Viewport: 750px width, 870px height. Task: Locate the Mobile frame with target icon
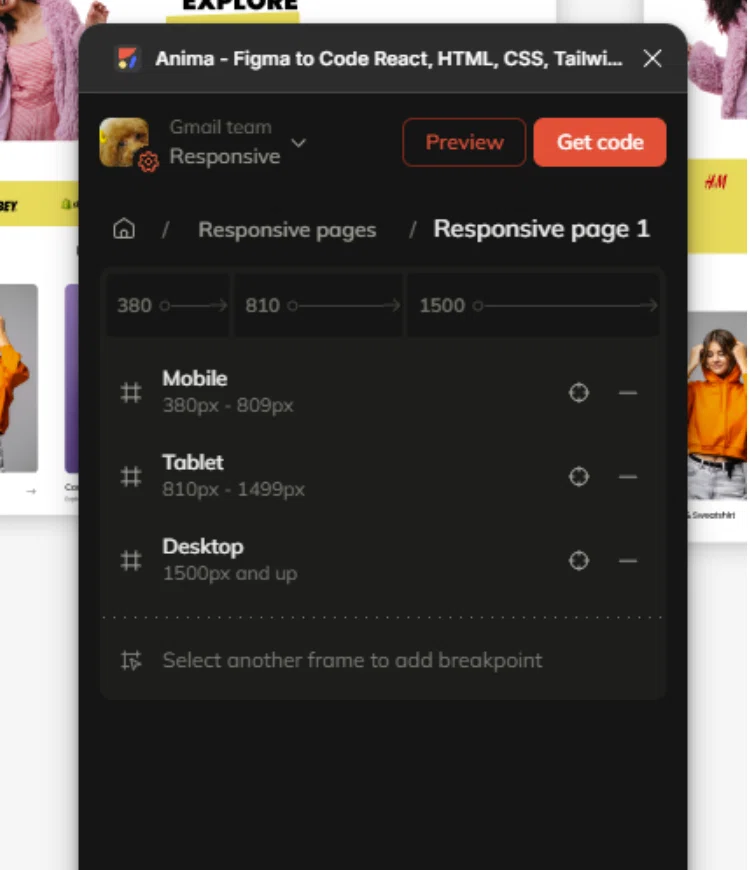click(579, 392)
